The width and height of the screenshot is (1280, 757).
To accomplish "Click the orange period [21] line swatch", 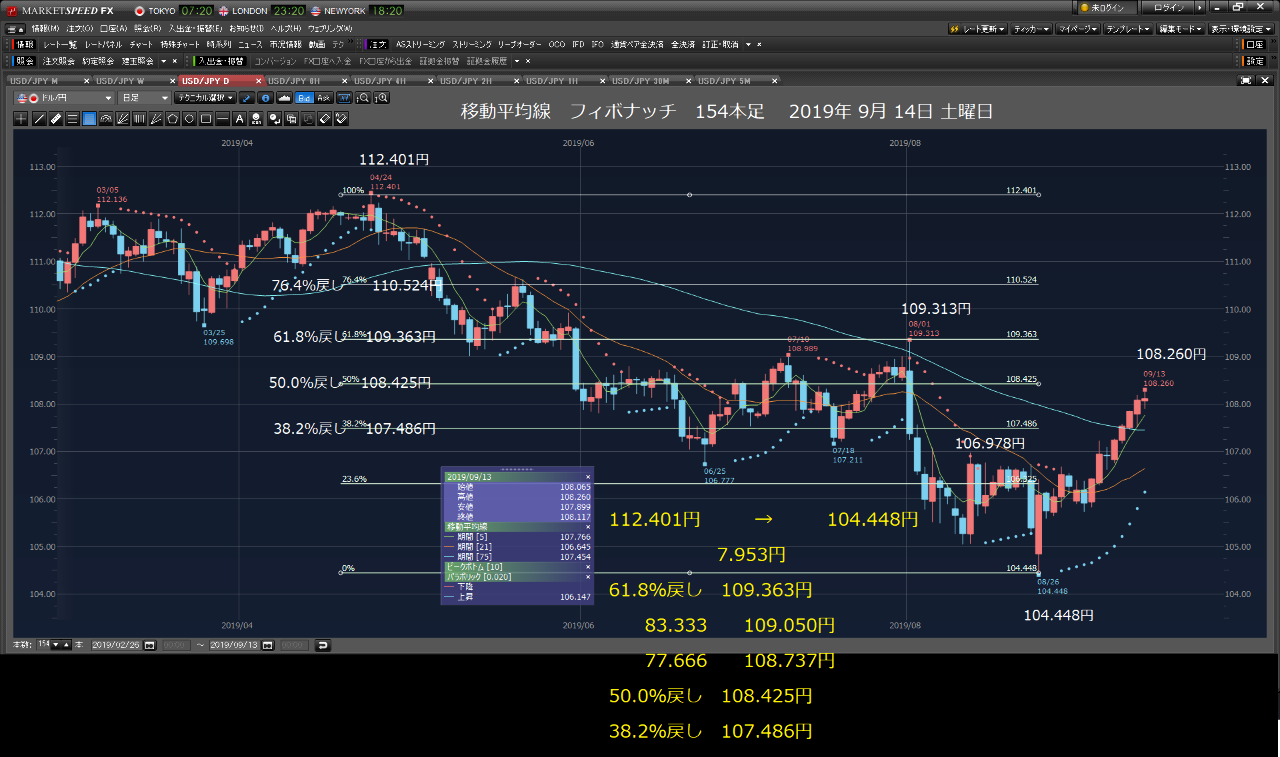I will (449, 547).
